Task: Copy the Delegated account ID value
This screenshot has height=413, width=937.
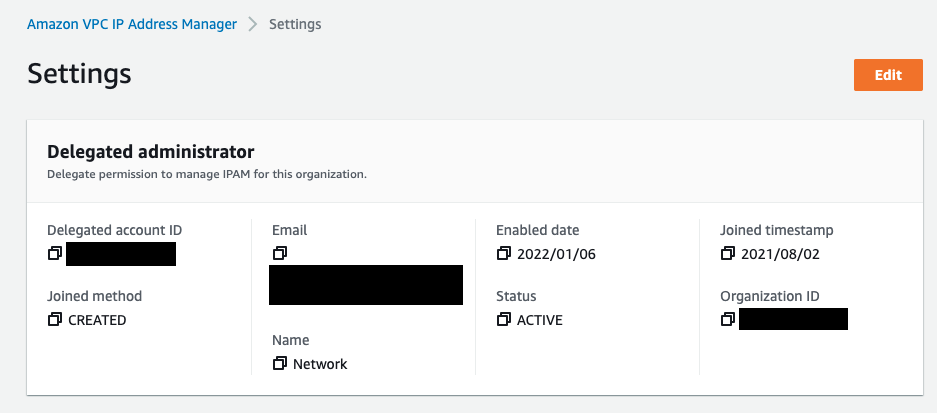Action: [54, 253]
